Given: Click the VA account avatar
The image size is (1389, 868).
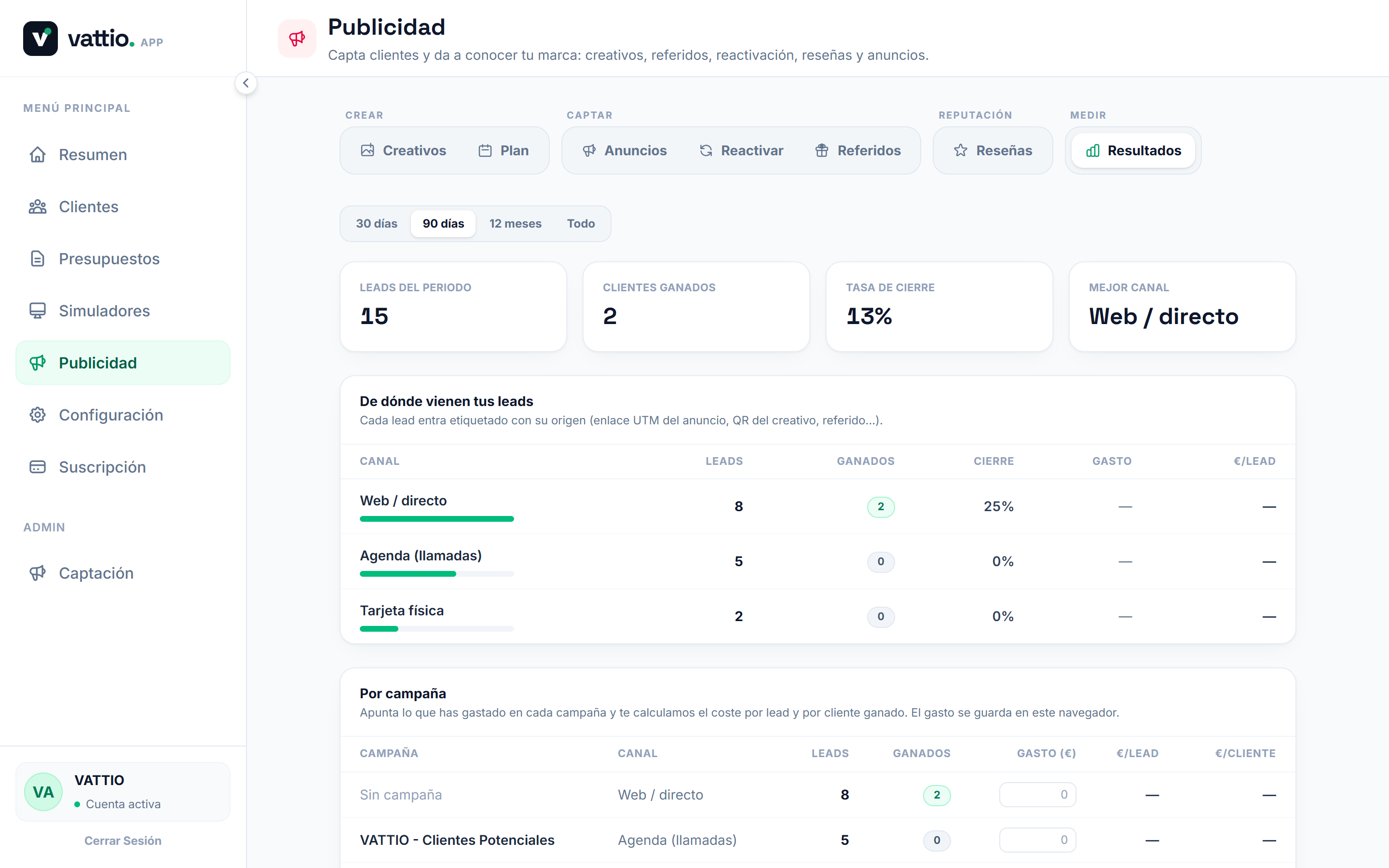Looking at the screenshot, I should point(43,792).
